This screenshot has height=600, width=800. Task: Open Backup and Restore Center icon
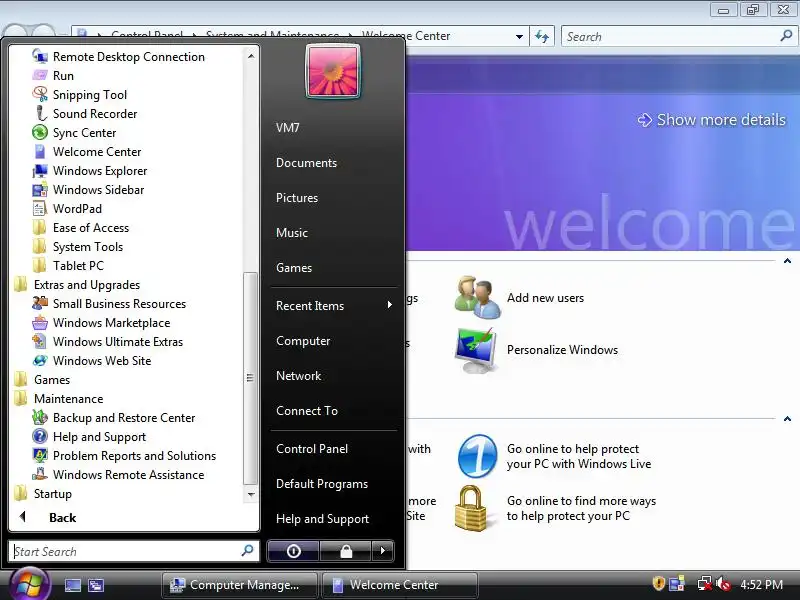40,417
